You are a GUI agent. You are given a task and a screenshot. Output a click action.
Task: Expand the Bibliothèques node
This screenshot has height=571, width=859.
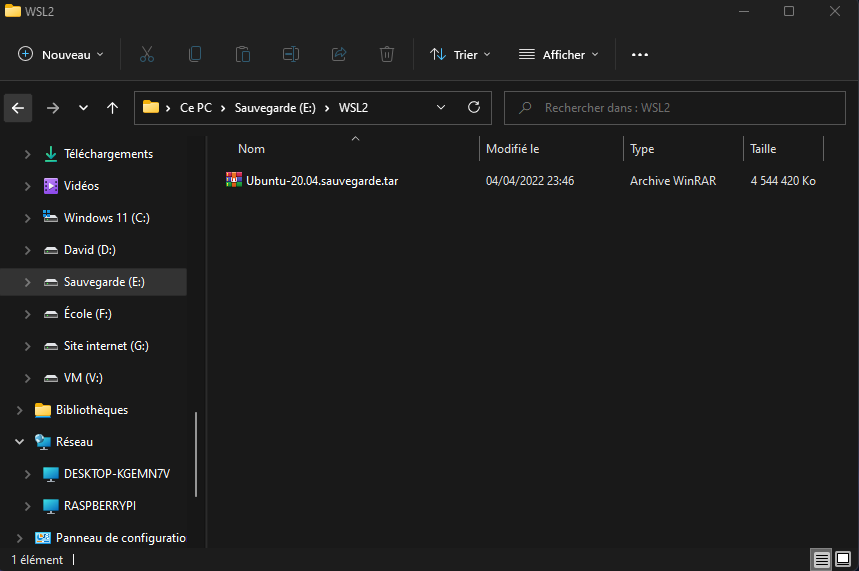tap(20, 410)
